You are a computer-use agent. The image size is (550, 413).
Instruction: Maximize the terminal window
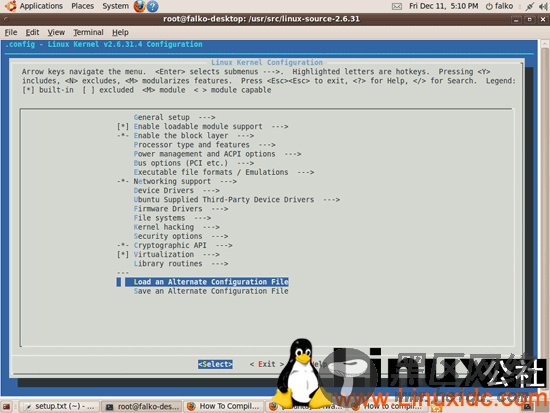pyautogui.click(x=529, y=20)
